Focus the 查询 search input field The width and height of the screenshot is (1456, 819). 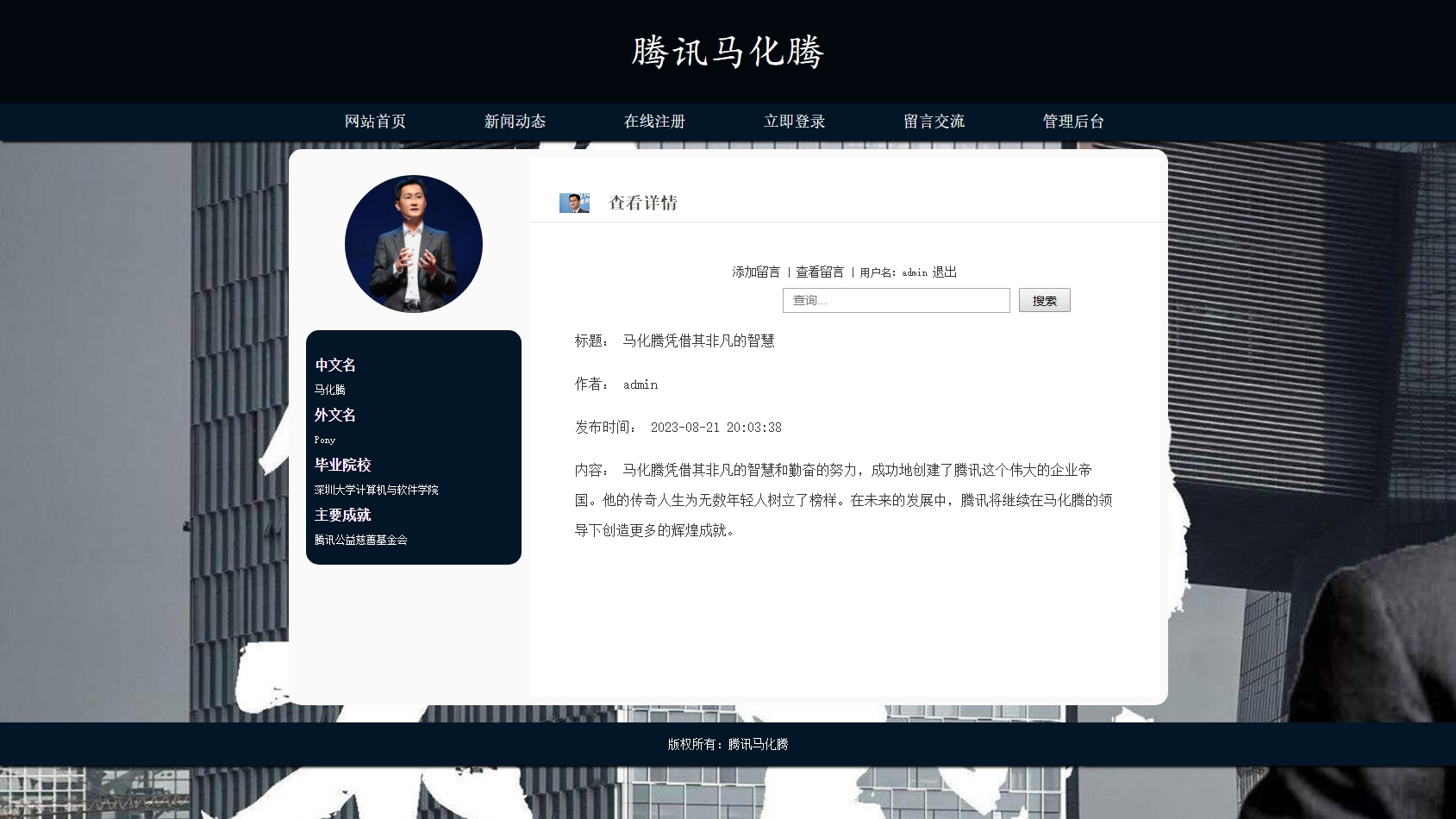click(x=896, y=300)
